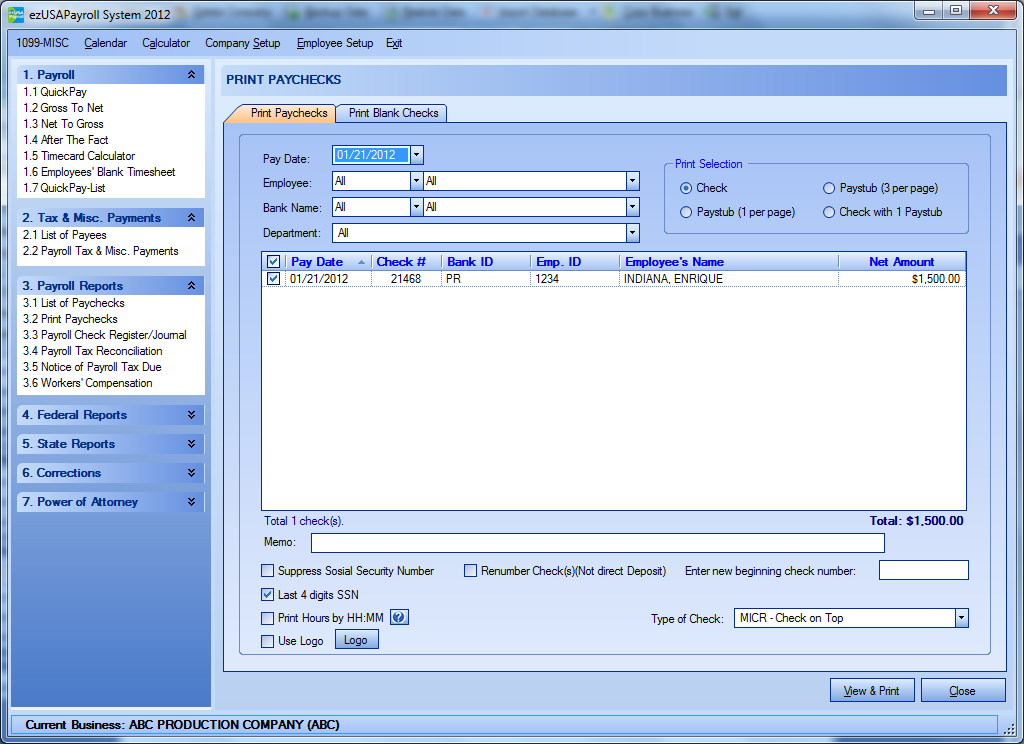Collapse the Payroll section chevron
The height and width of the screenshot is (744, 1024).
(x=191, y=75)
